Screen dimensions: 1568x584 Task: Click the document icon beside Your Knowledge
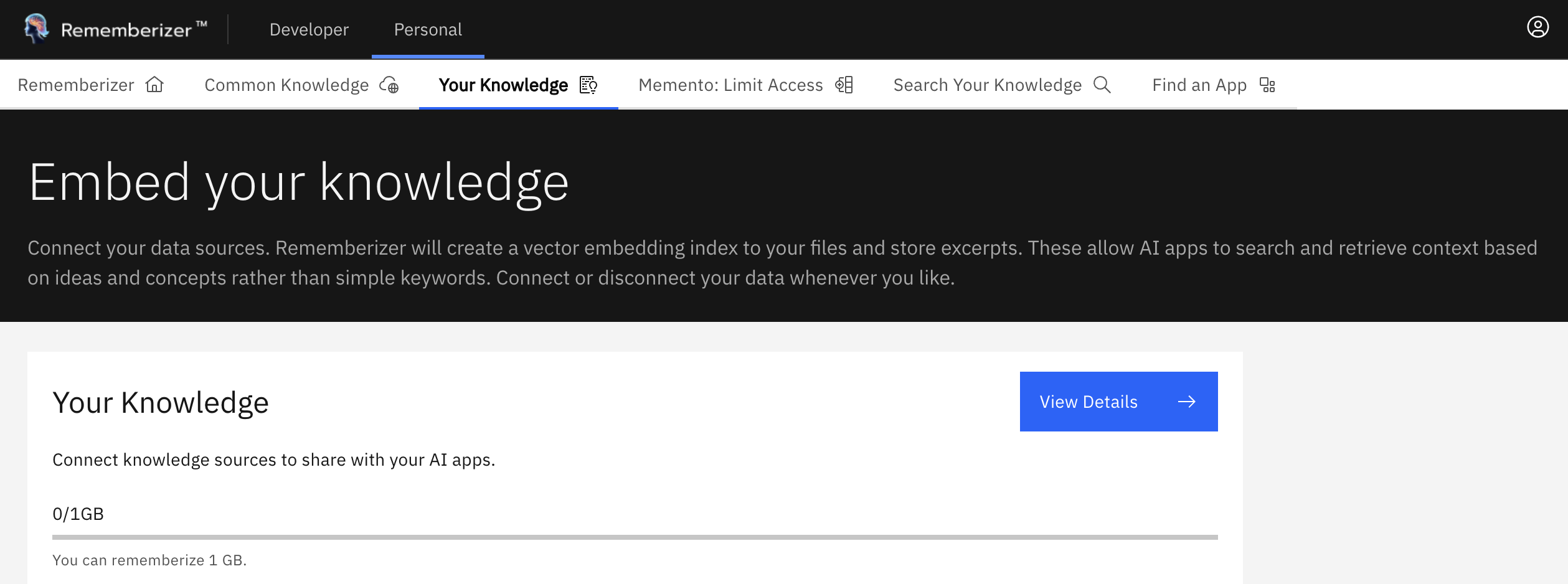click(x=588, y=84)
